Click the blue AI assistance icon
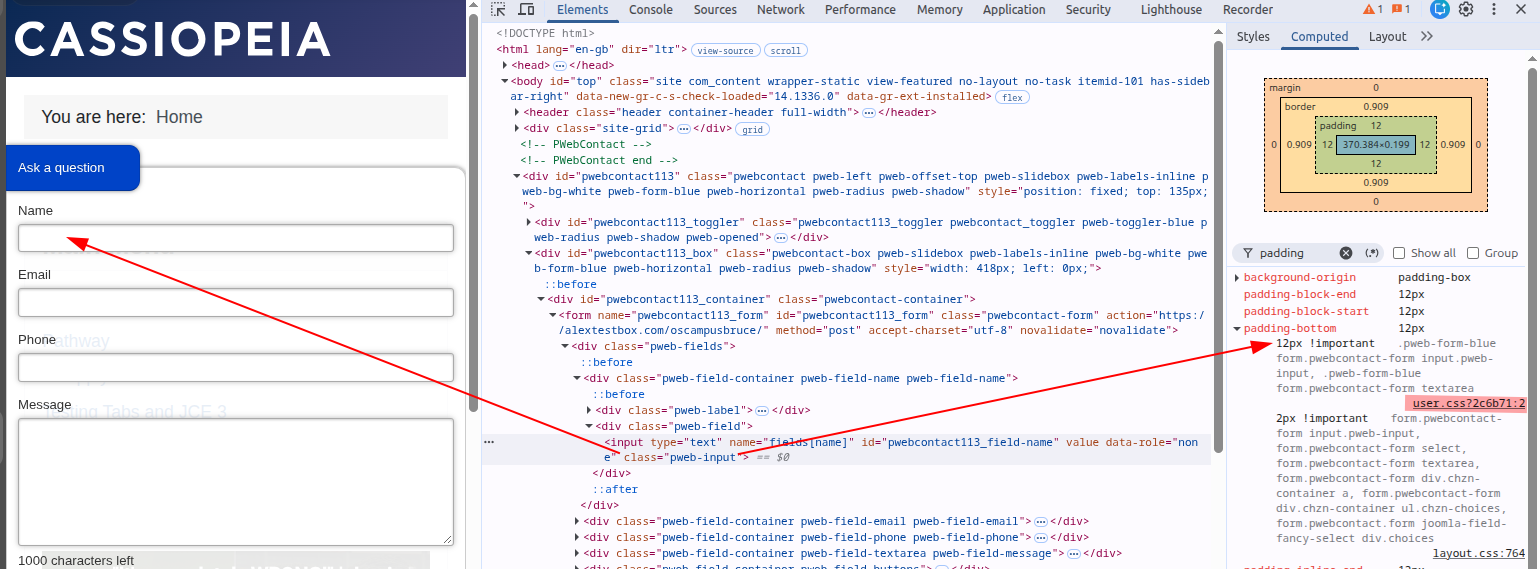 [1440, 10]
